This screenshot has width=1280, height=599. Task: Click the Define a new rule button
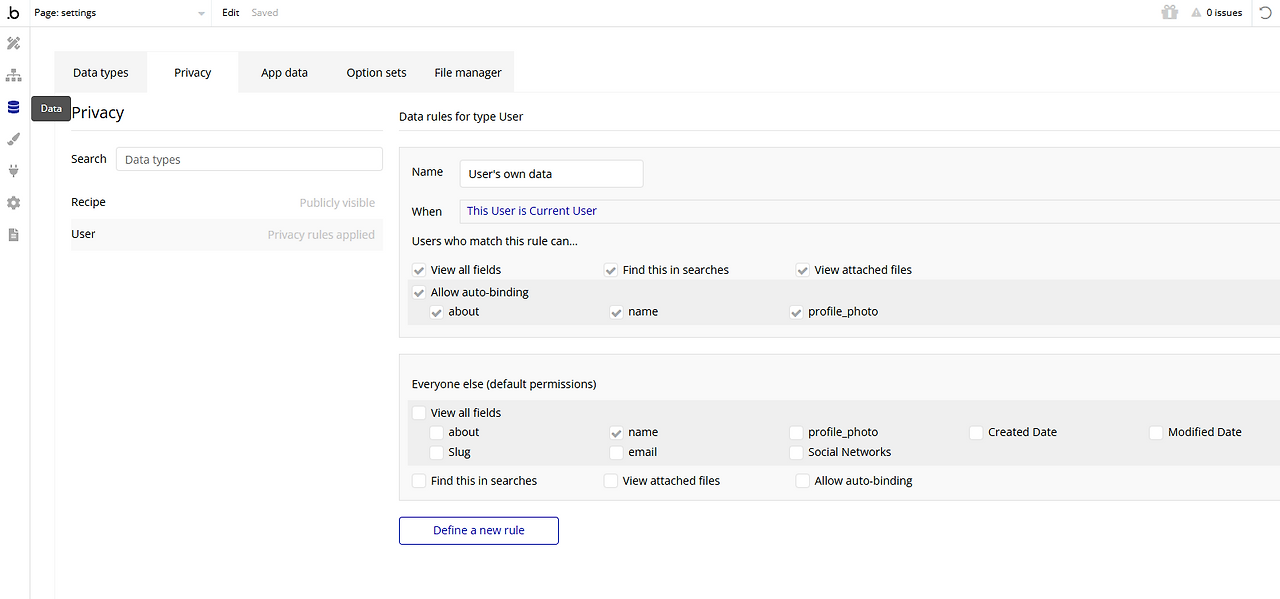478,530
